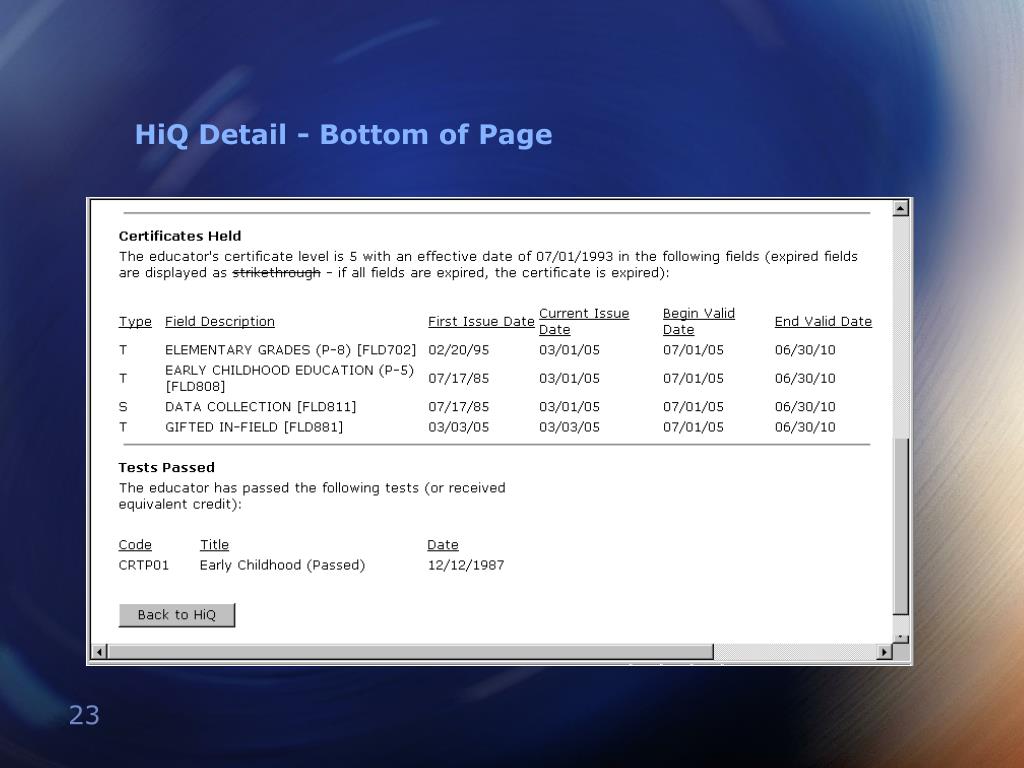Click type S in Data Collection row
This screenshot has width=1024, height=768.
pos(123,407)
